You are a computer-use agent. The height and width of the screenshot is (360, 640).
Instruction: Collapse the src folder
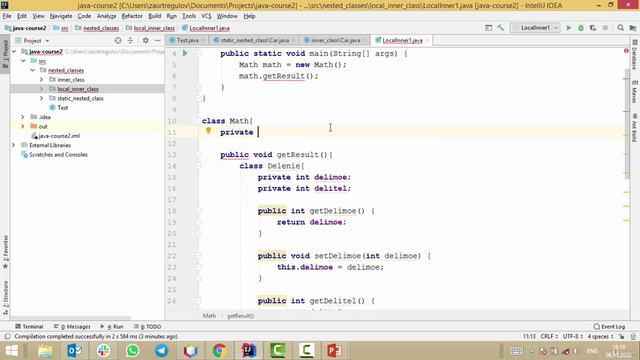pyautogui.click(x=23, y=61)
